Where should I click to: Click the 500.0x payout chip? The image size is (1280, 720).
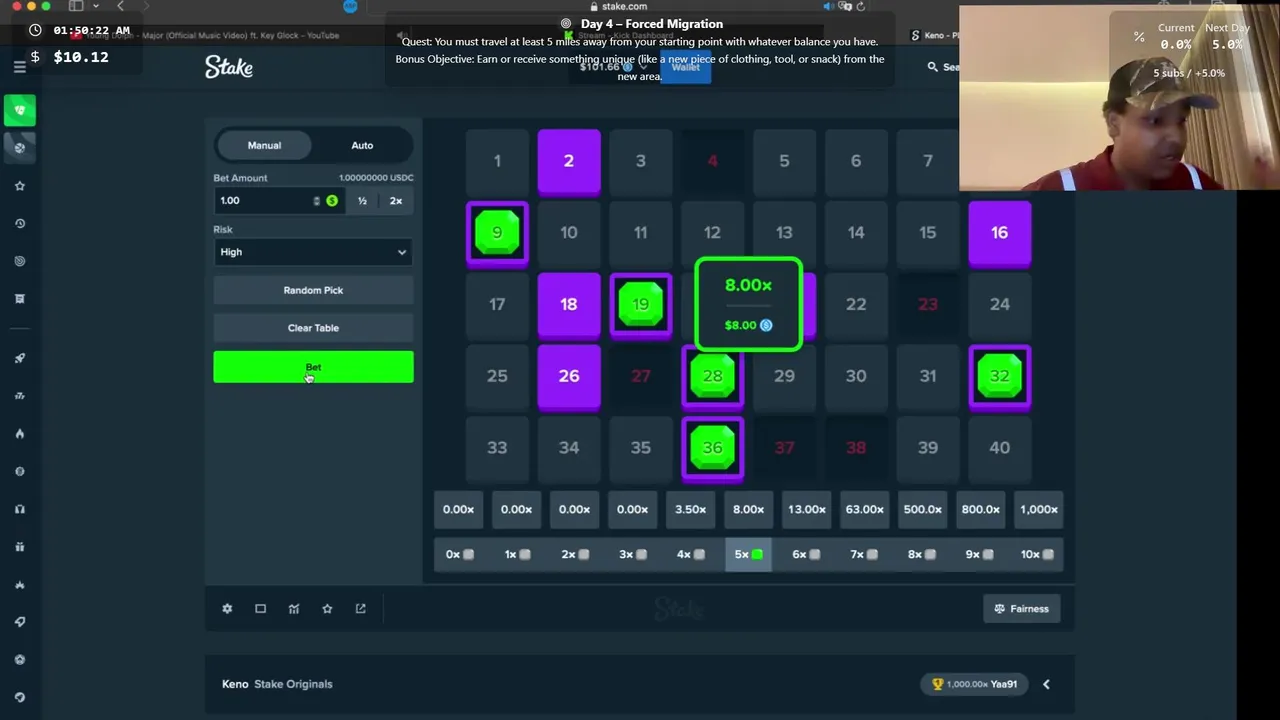coord(922,509)
